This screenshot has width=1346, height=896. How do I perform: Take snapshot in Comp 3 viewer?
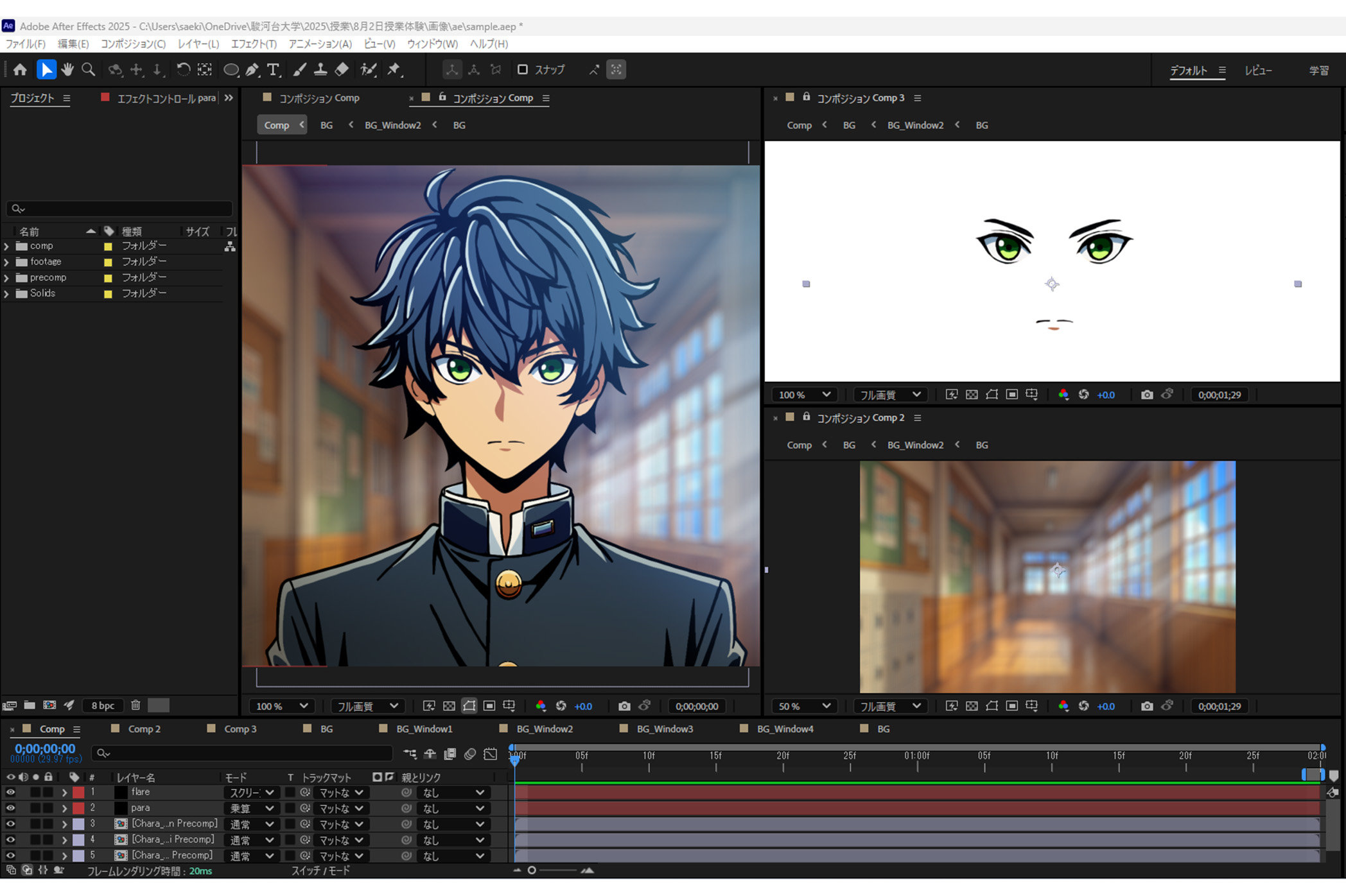(x=1147, y=395)
